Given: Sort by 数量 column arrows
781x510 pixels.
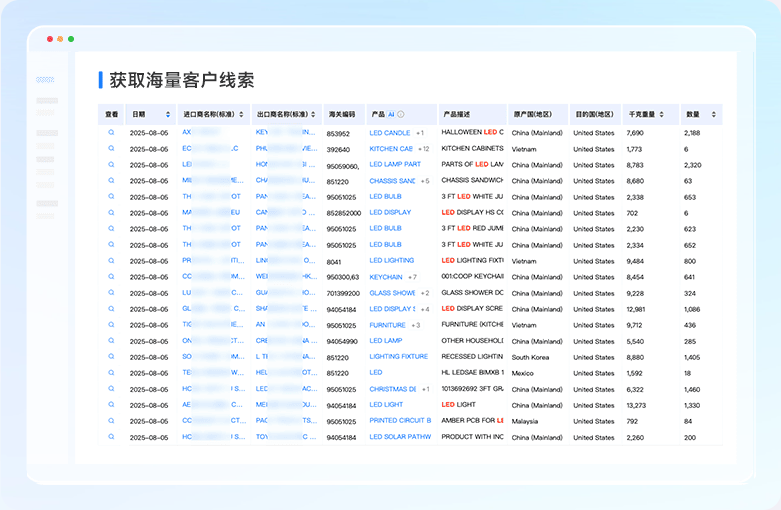Looking at the screenshot, I should point(713,115).
